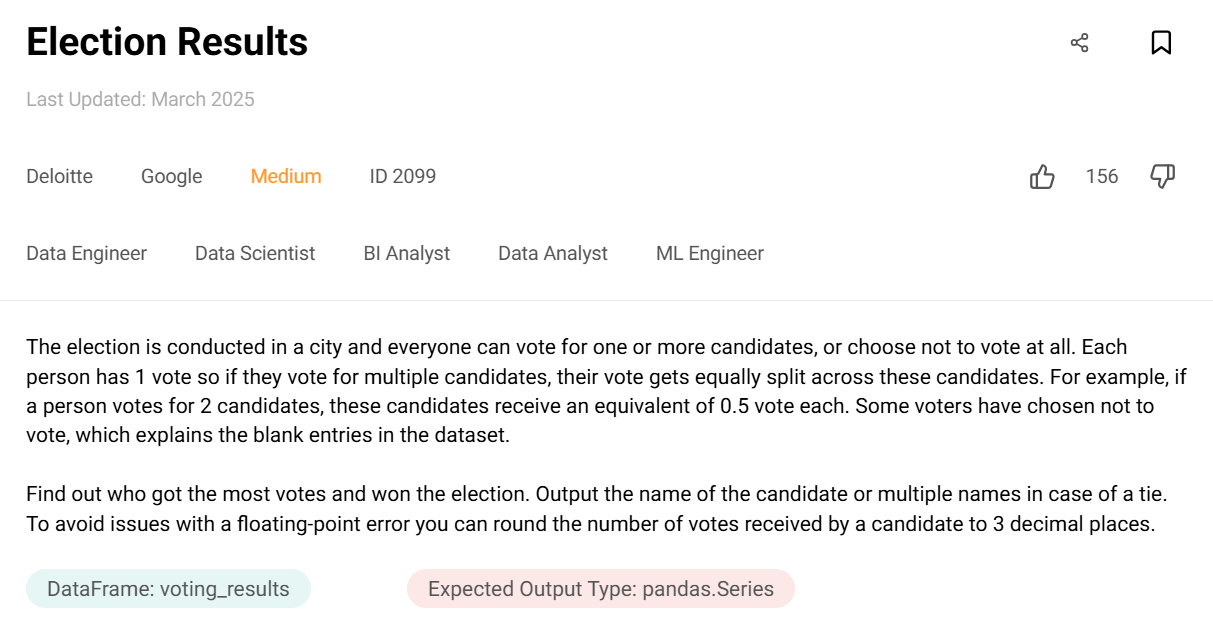1213x619 pixels.
Task: Open the Deloitte company tag
Action: click(59, 177)
